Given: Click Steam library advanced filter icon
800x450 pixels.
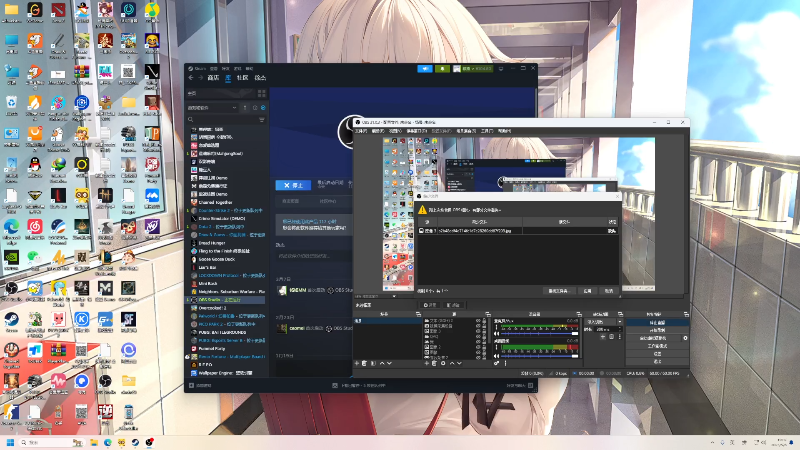Looking at the screenshot, I should [262, 120].
